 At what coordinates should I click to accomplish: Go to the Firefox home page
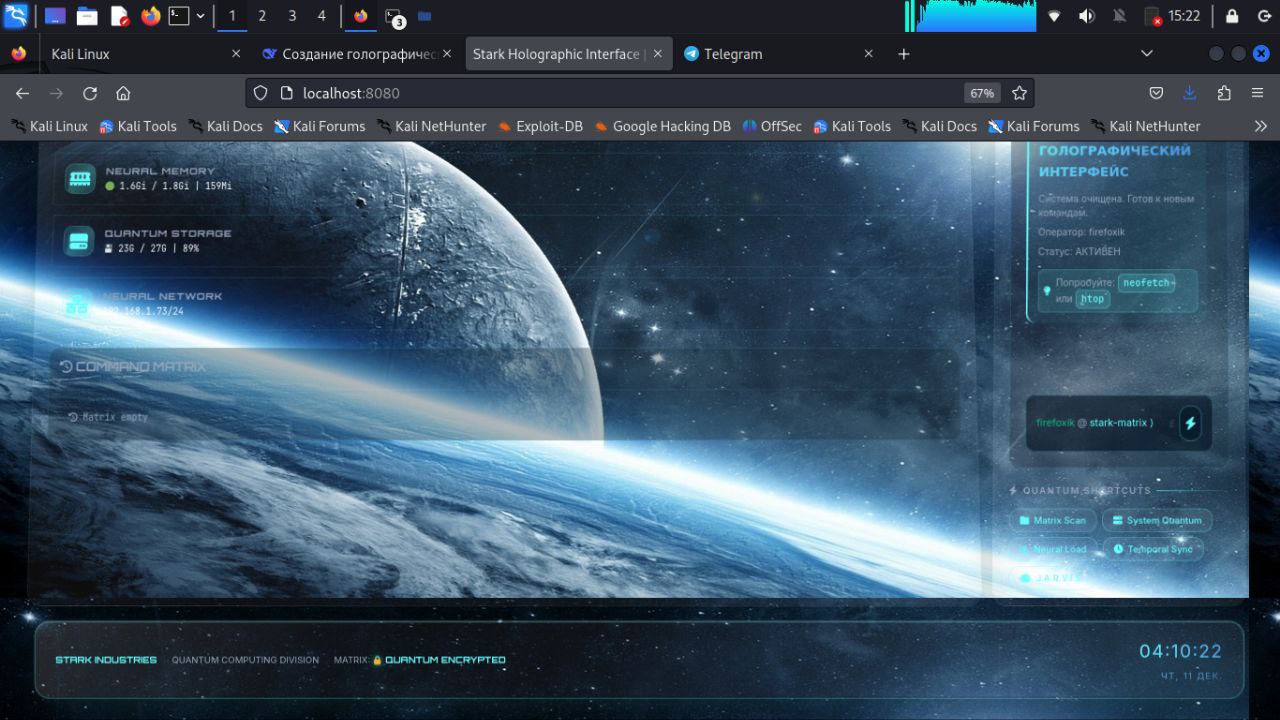pyautogui.click(x=123, y=93)
